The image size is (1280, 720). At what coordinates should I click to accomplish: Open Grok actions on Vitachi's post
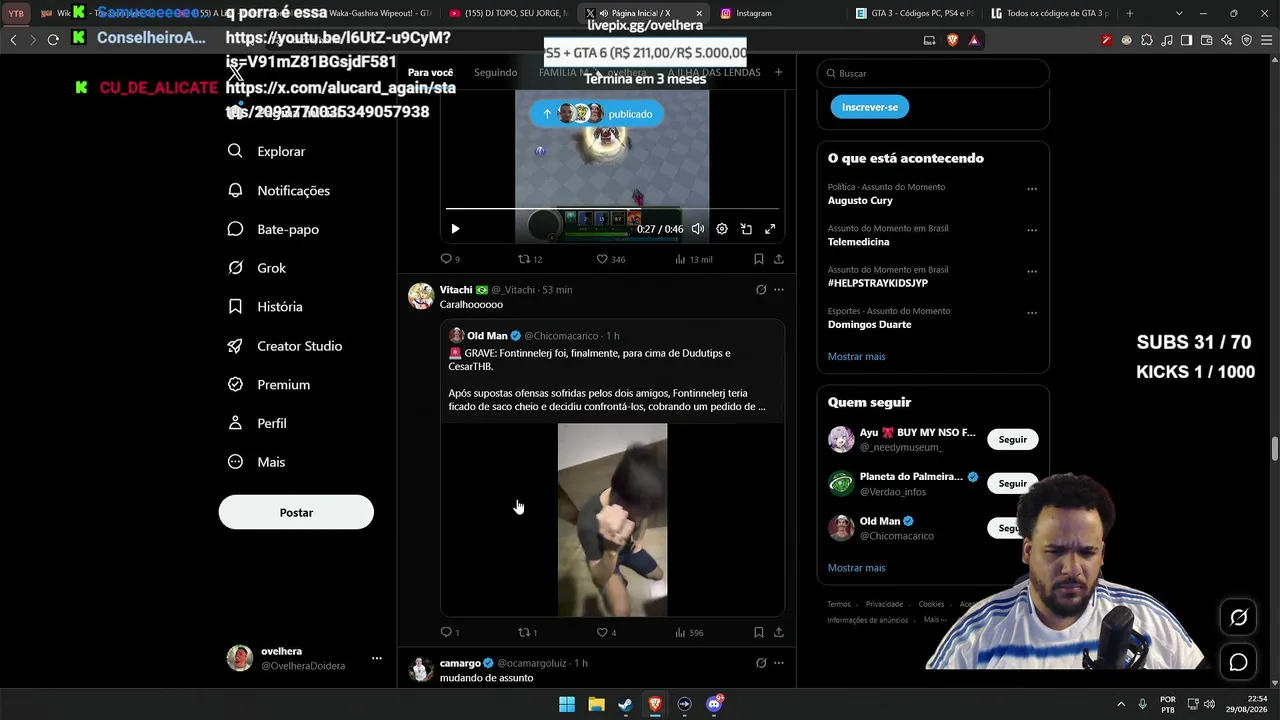(761, 290)
